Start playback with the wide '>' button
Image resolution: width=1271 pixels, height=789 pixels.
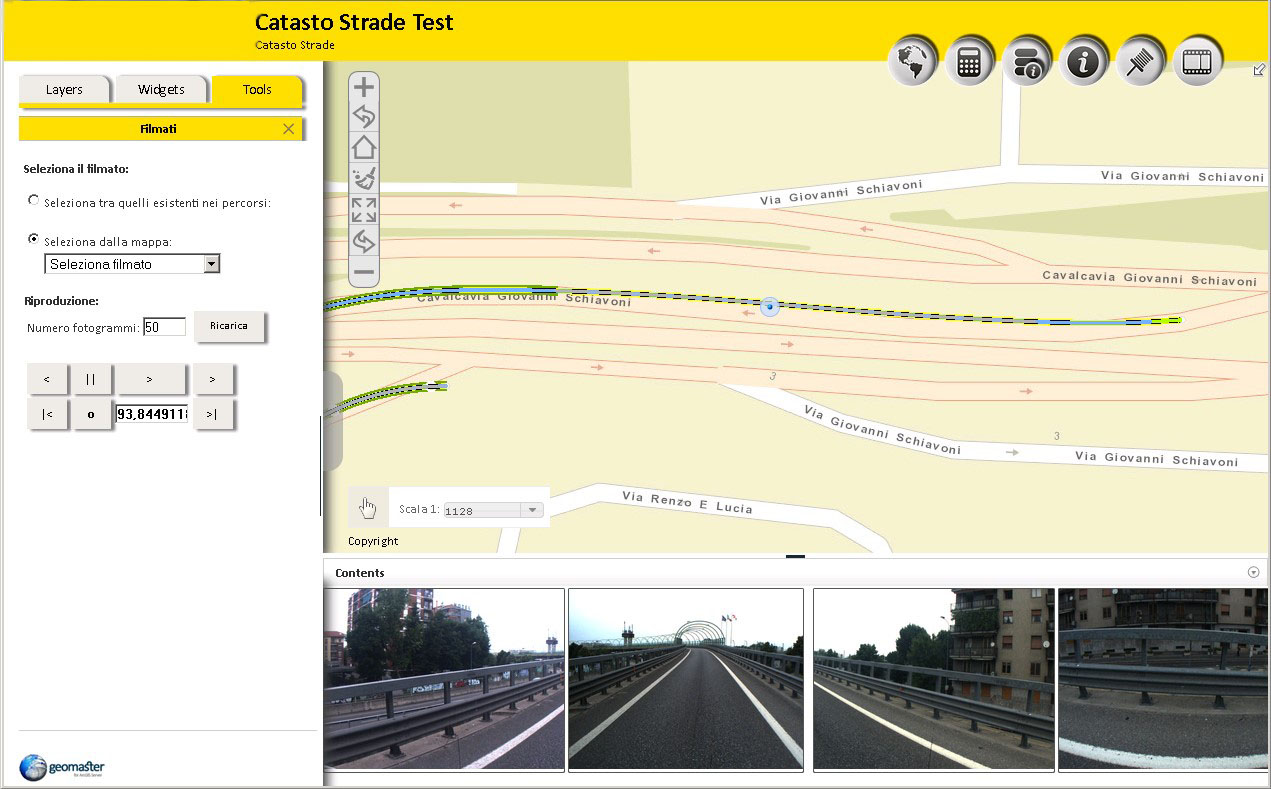[x=150, y=379]
